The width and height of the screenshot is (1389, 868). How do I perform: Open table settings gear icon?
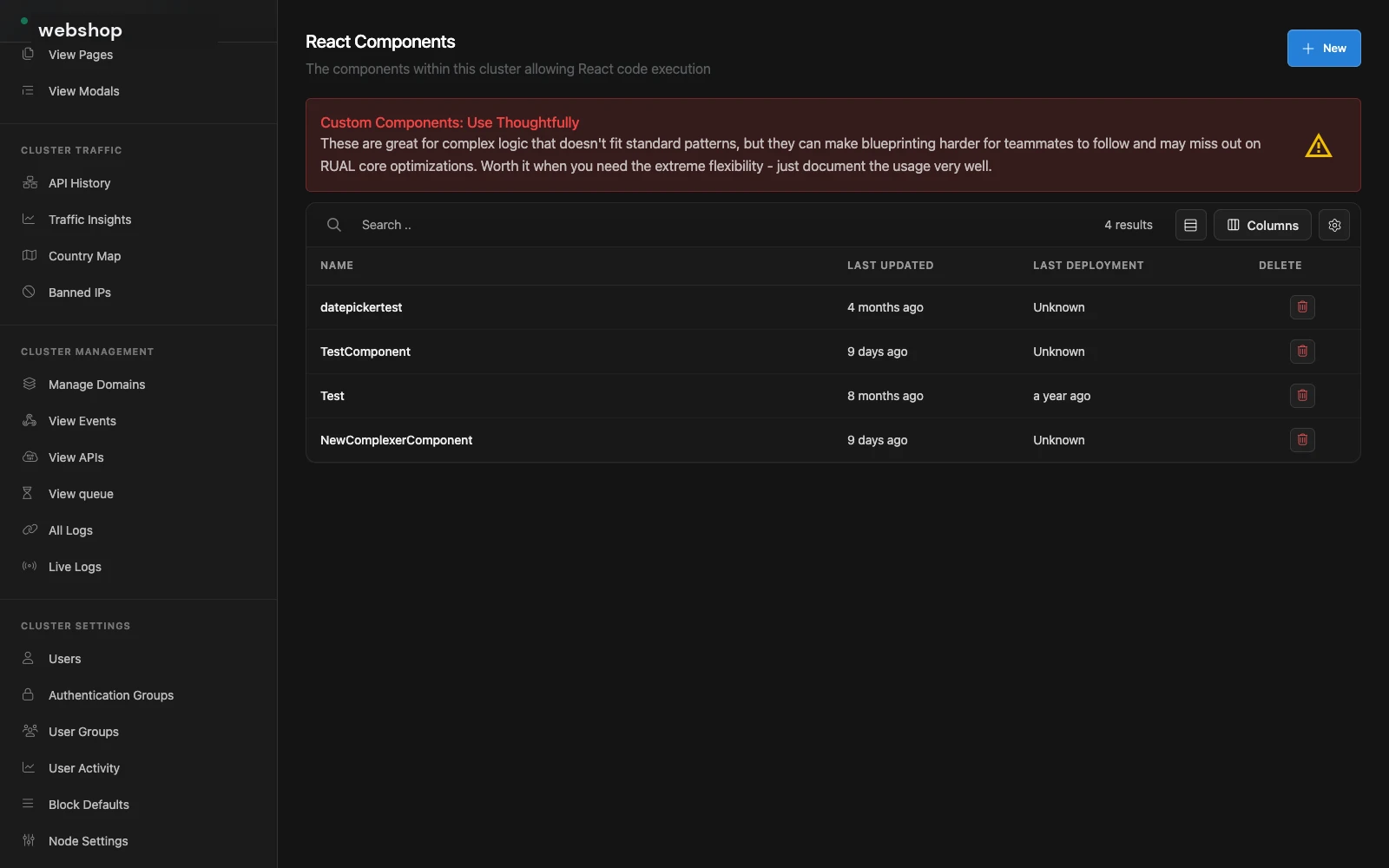click(1334, 225)
